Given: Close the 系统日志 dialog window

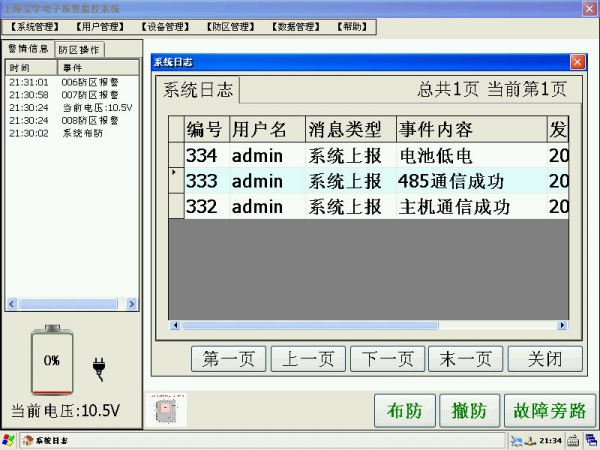Looking at the screenshot, I should coord(577,62).
